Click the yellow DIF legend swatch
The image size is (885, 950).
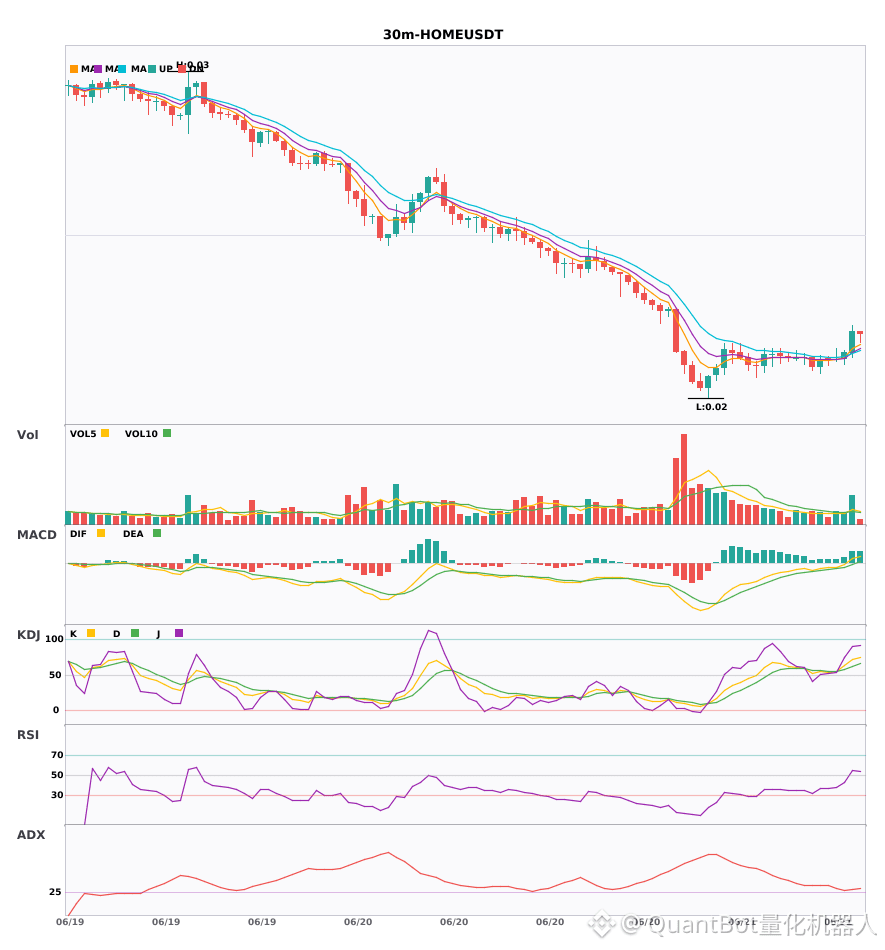click(x=101, y=533)
